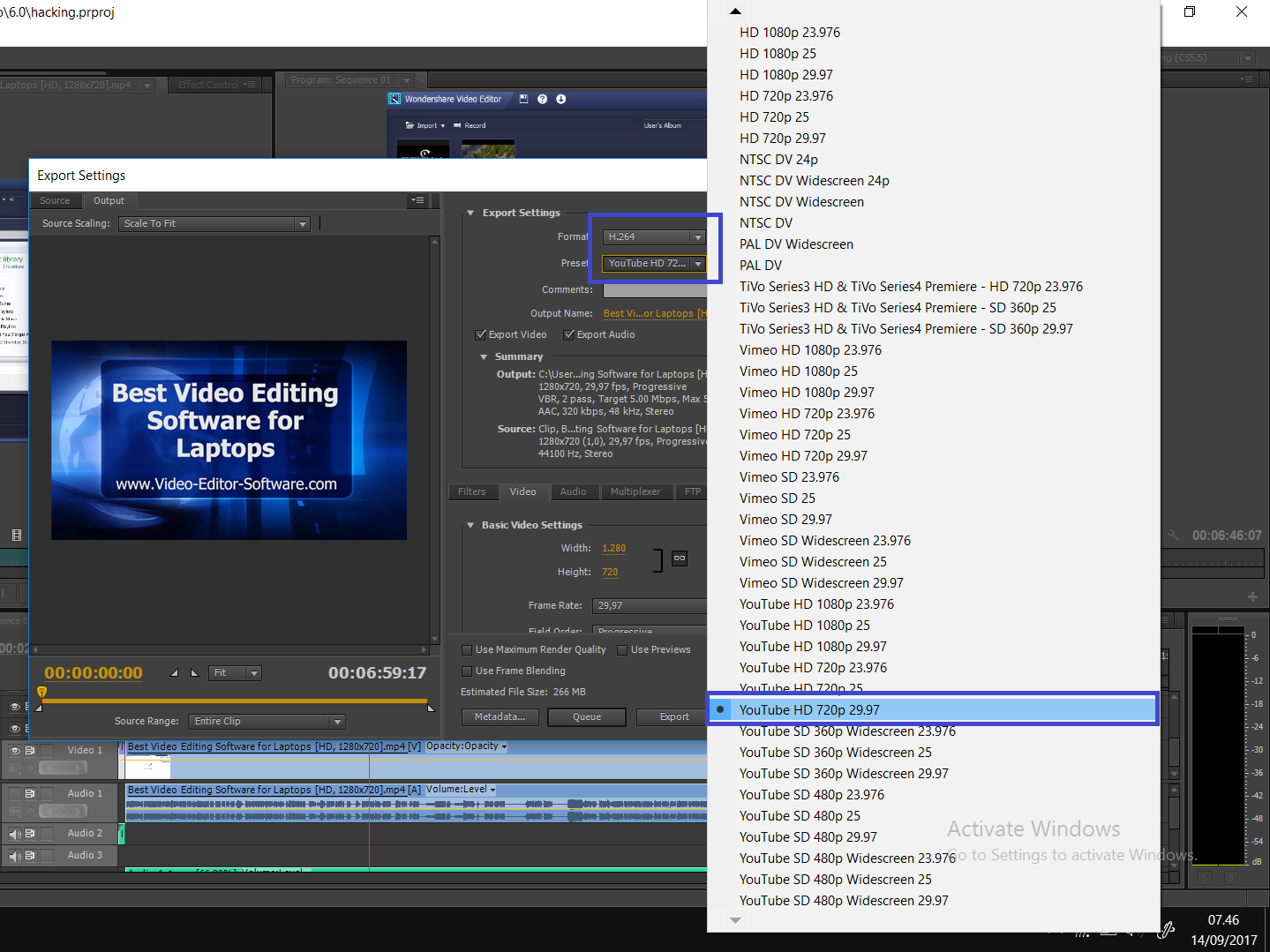Open the Frame Rate 29,97 dropdown

click(x=650, y=606)
